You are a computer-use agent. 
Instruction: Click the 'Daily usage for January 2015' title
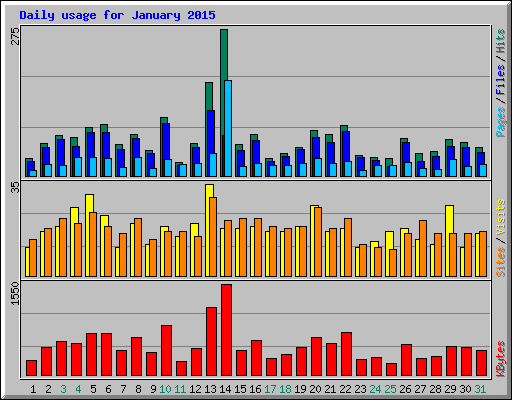click(117, 15)
